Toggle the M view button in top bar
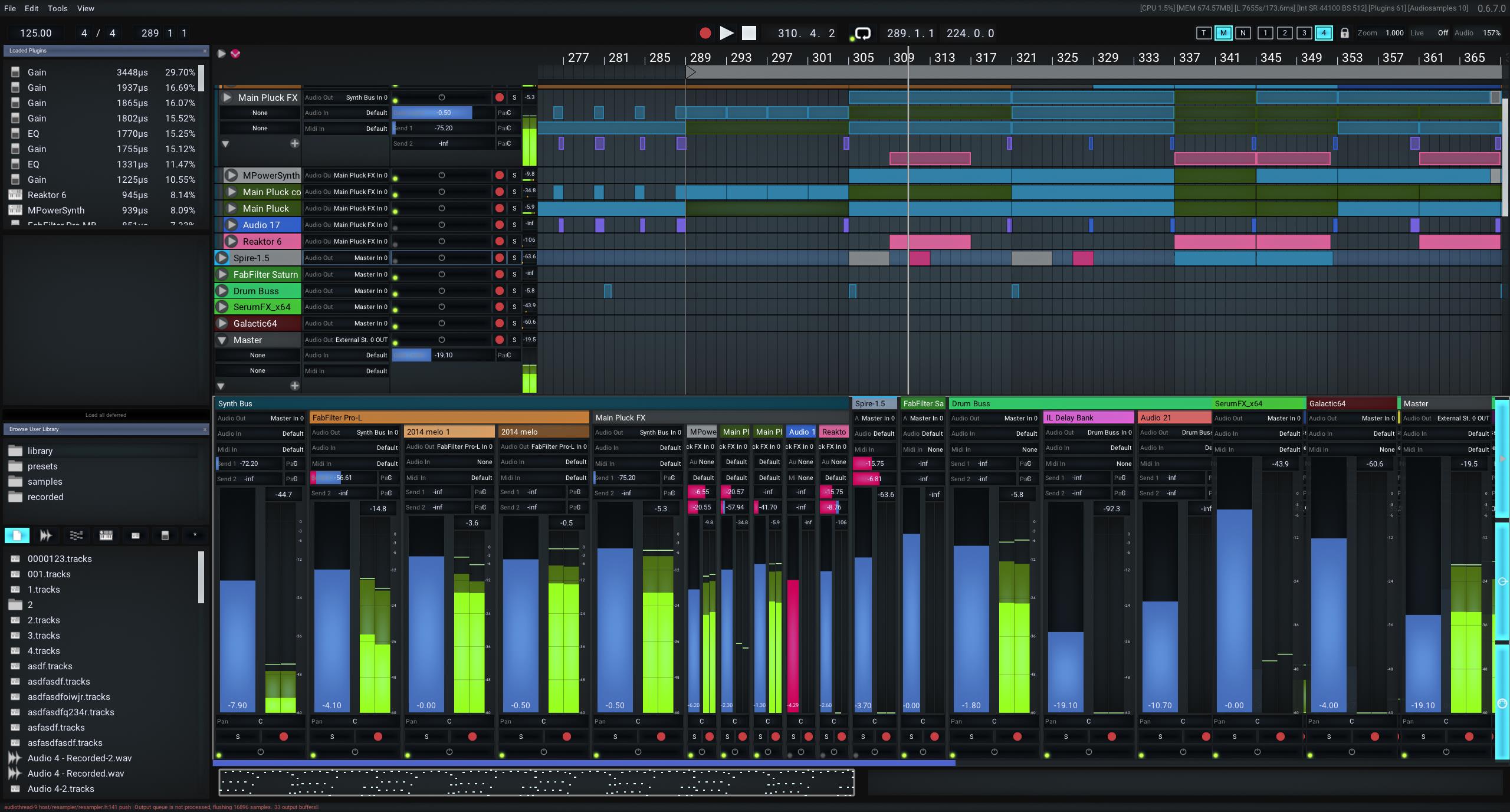This screenshot has width=1510, height=812. pyautogui.click(x=1223, y=33)
